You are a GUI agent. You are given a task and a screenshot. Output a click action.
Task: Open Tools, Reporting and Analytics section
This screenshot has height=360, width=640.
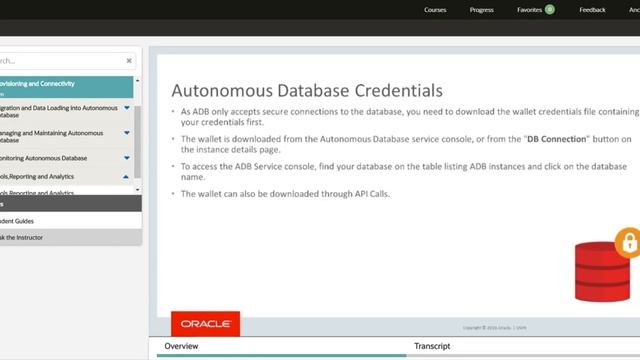37,176
